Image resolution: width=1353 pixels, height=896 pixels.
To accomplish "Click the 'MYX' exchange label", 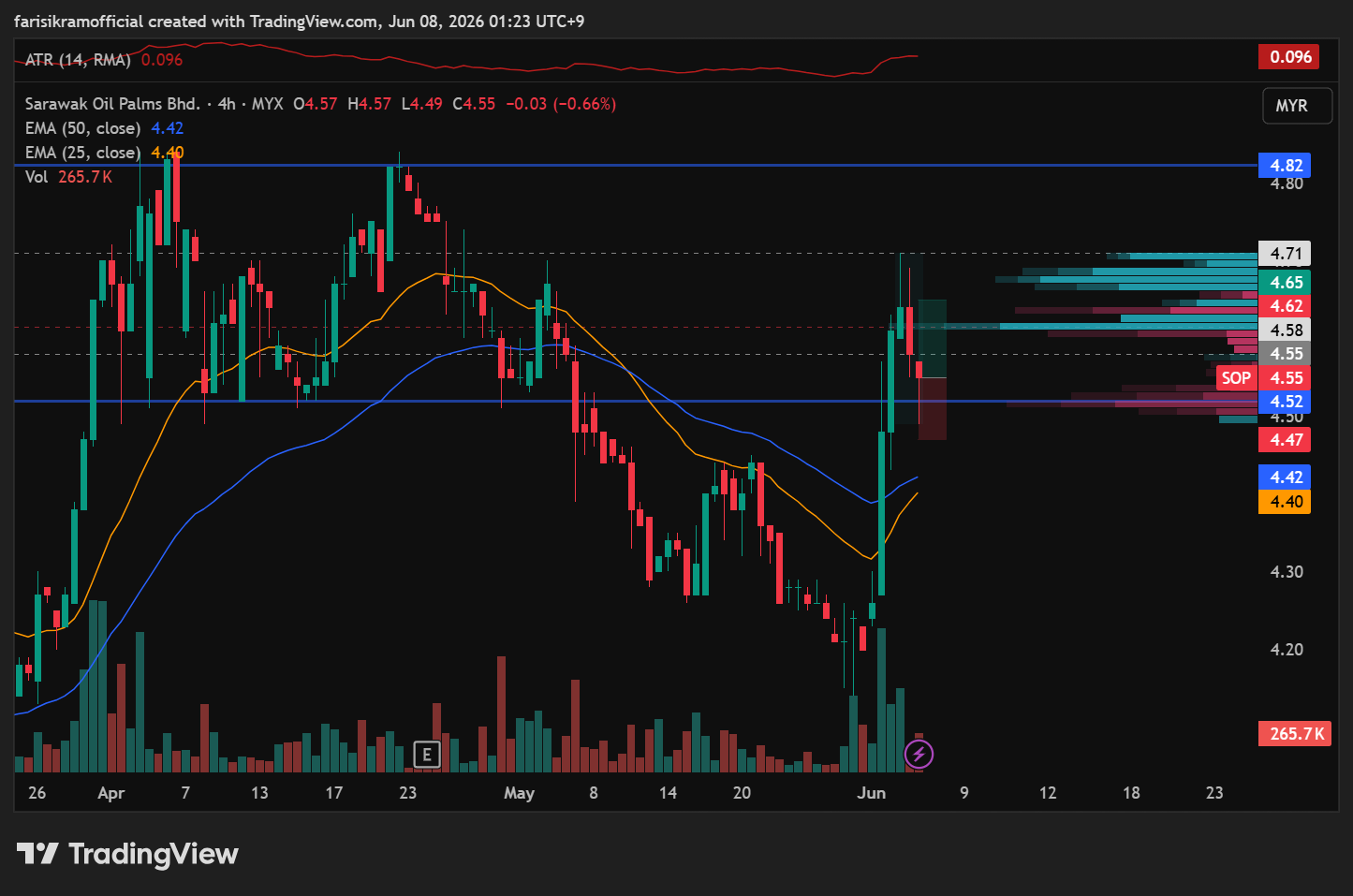I will coord(268,104).
